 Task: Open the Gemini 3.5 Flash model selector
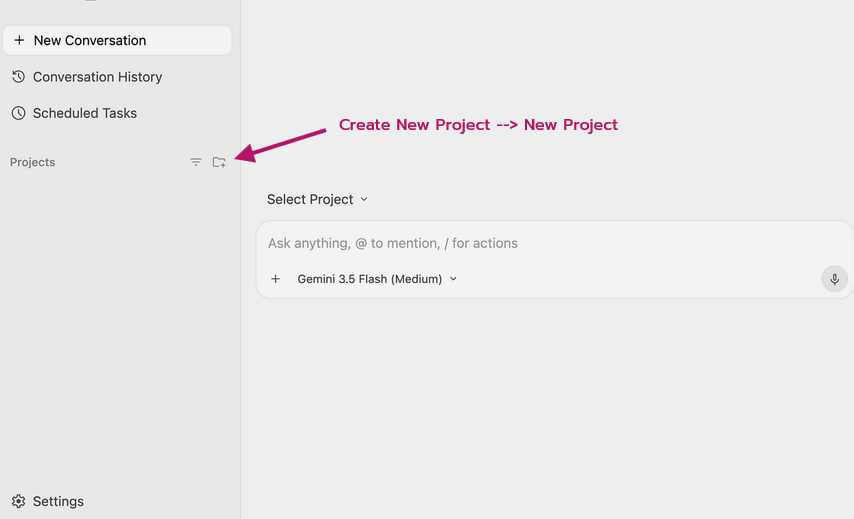(x=377, y=279)
